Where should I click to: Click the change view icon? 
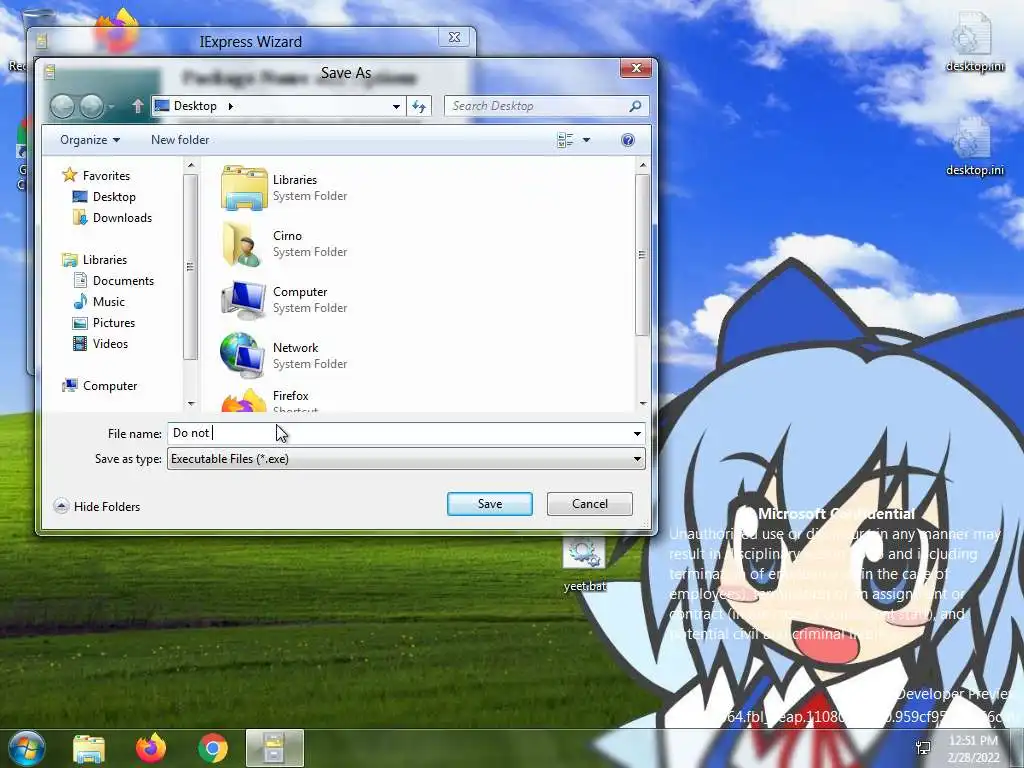(x=565, y=140)
